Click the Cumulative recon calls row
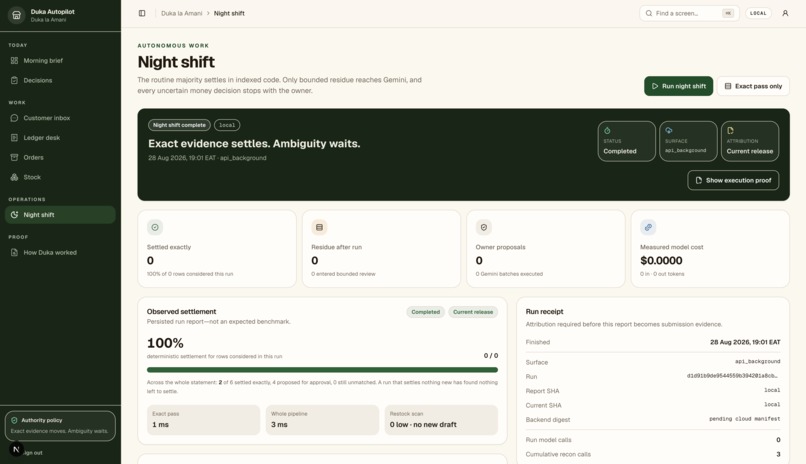 point(653,454)
